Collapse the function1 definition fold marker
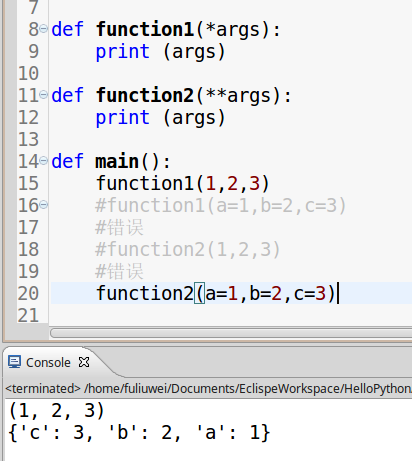 (x=44, y=29)
